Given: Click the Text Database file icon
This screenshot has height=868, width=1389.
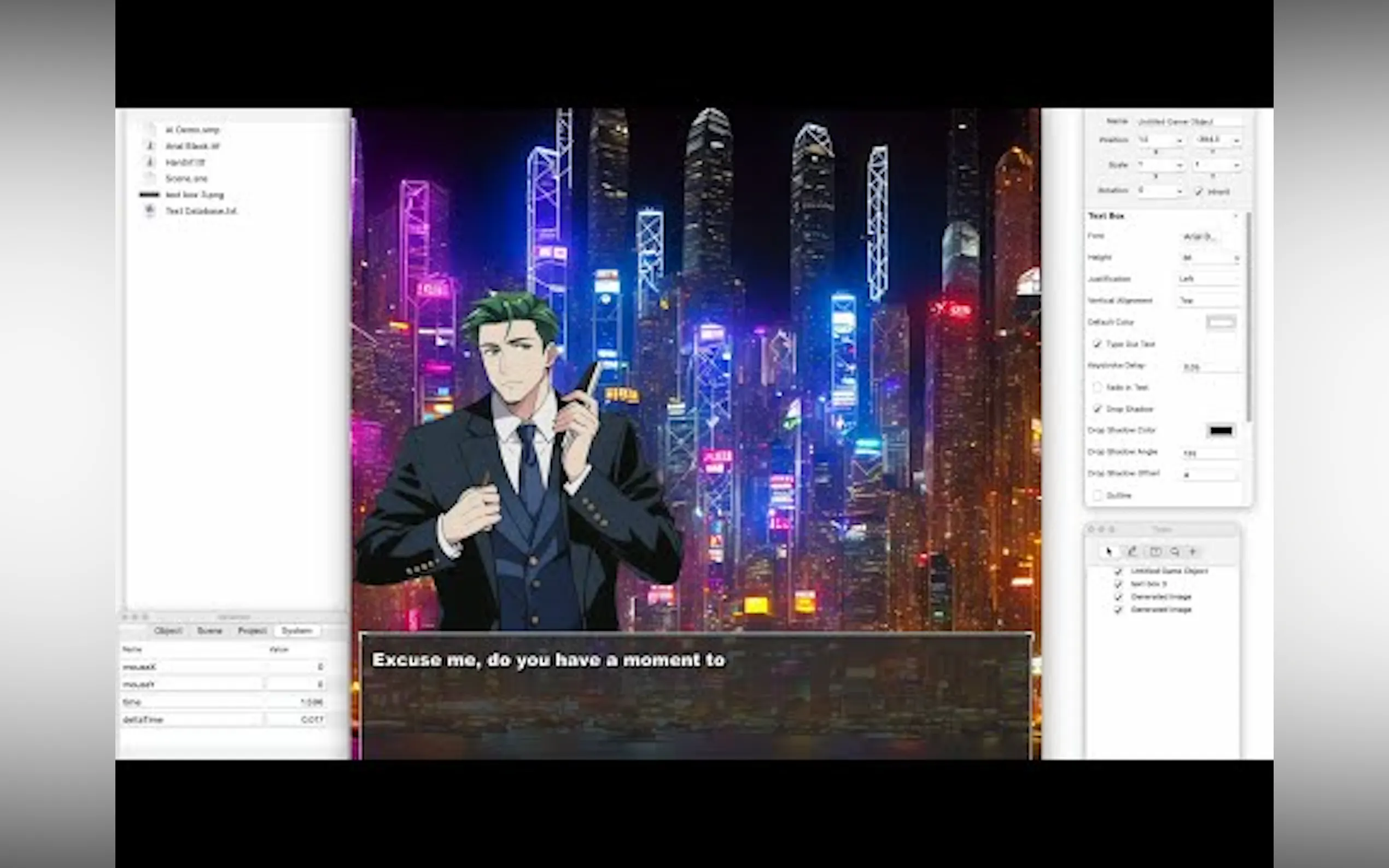Looking at the screenshot, I should [150, 210].
